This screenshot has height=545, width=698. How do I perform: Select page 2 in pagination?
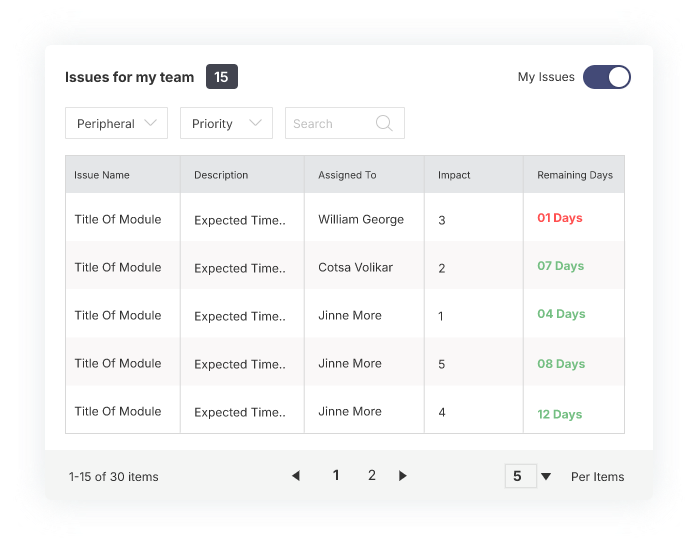(x=372, y=476)
